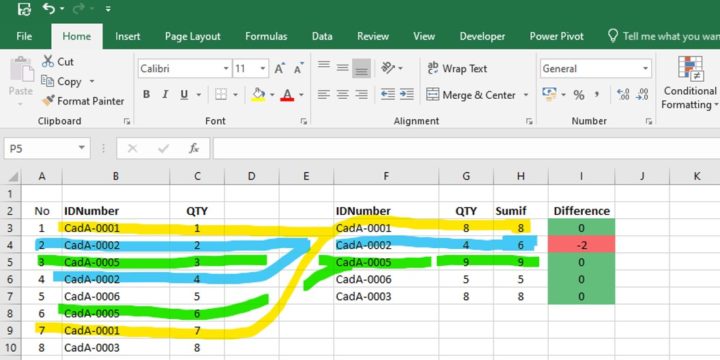
Task: Expand the Borders dropdown arrow
Action: (x=236, y=95)
